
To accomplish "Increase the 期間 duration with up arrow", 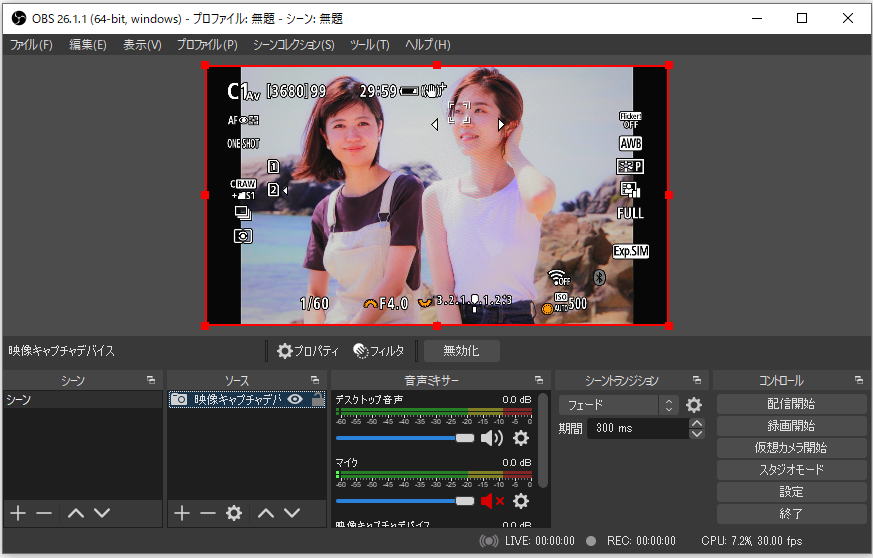I will click(x=697, y=423).
